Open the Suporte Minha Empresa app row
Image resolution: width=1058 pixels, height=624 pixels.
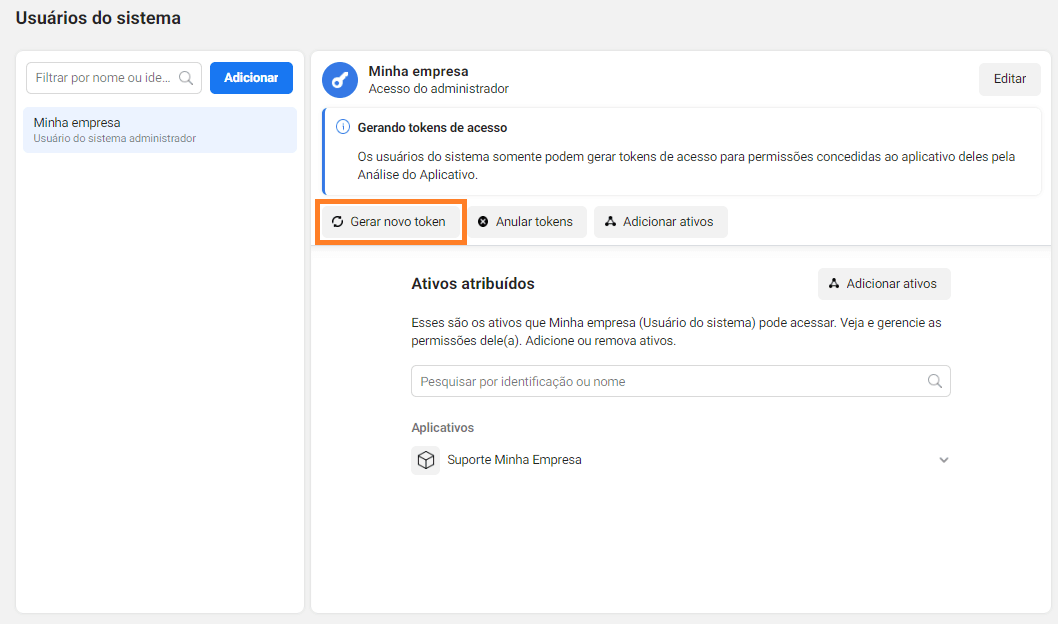[x=514, y=460]
